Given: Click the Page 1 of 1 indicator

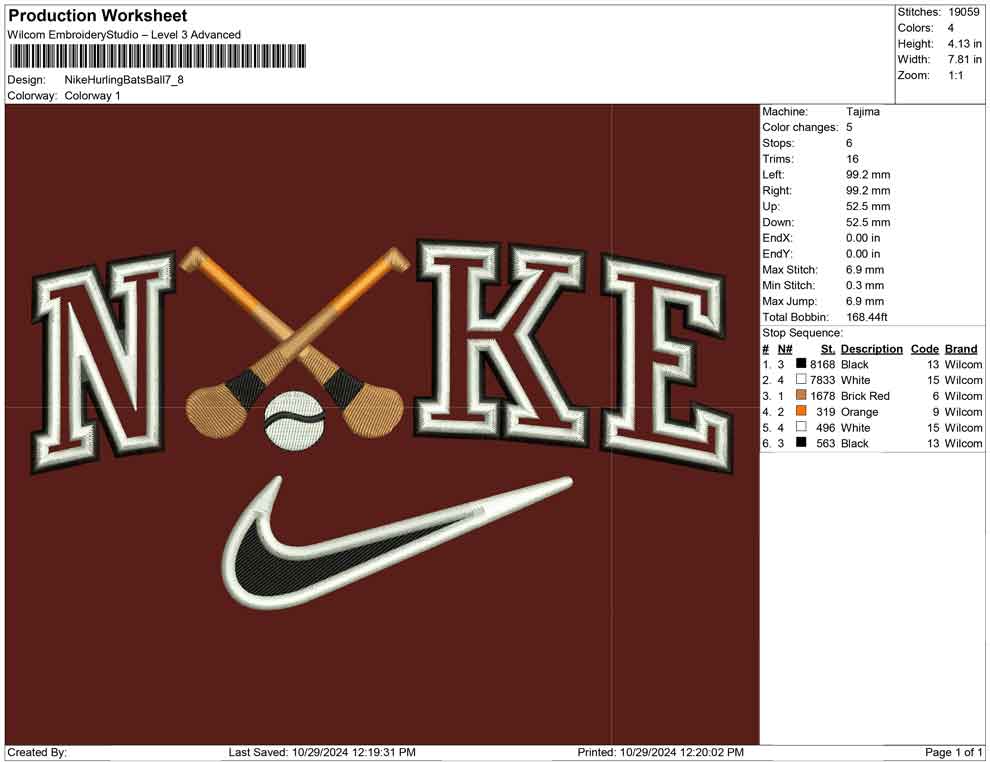Looking at the screenshot, I should pyautogui.click(x=953, y=753).
